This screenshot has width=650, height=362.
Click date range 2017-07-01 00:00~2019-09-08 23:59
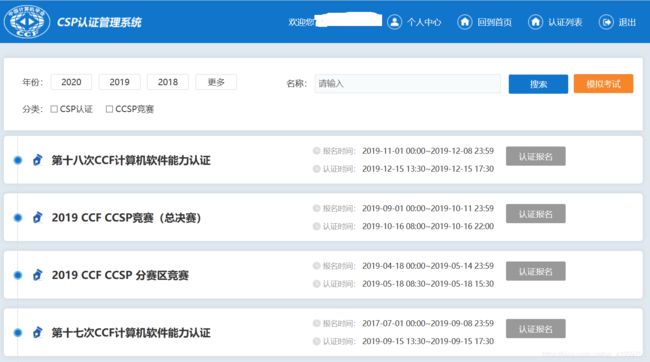coord(428,323)
